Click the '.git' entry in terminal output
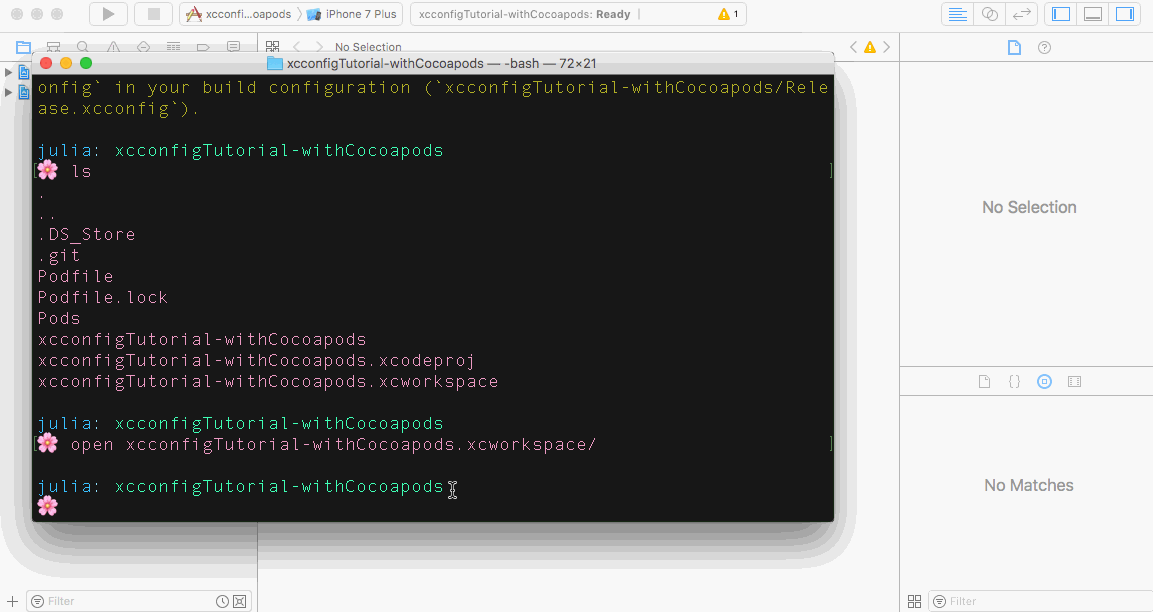This screenshot has width=1153, height=612. [59, 255]
